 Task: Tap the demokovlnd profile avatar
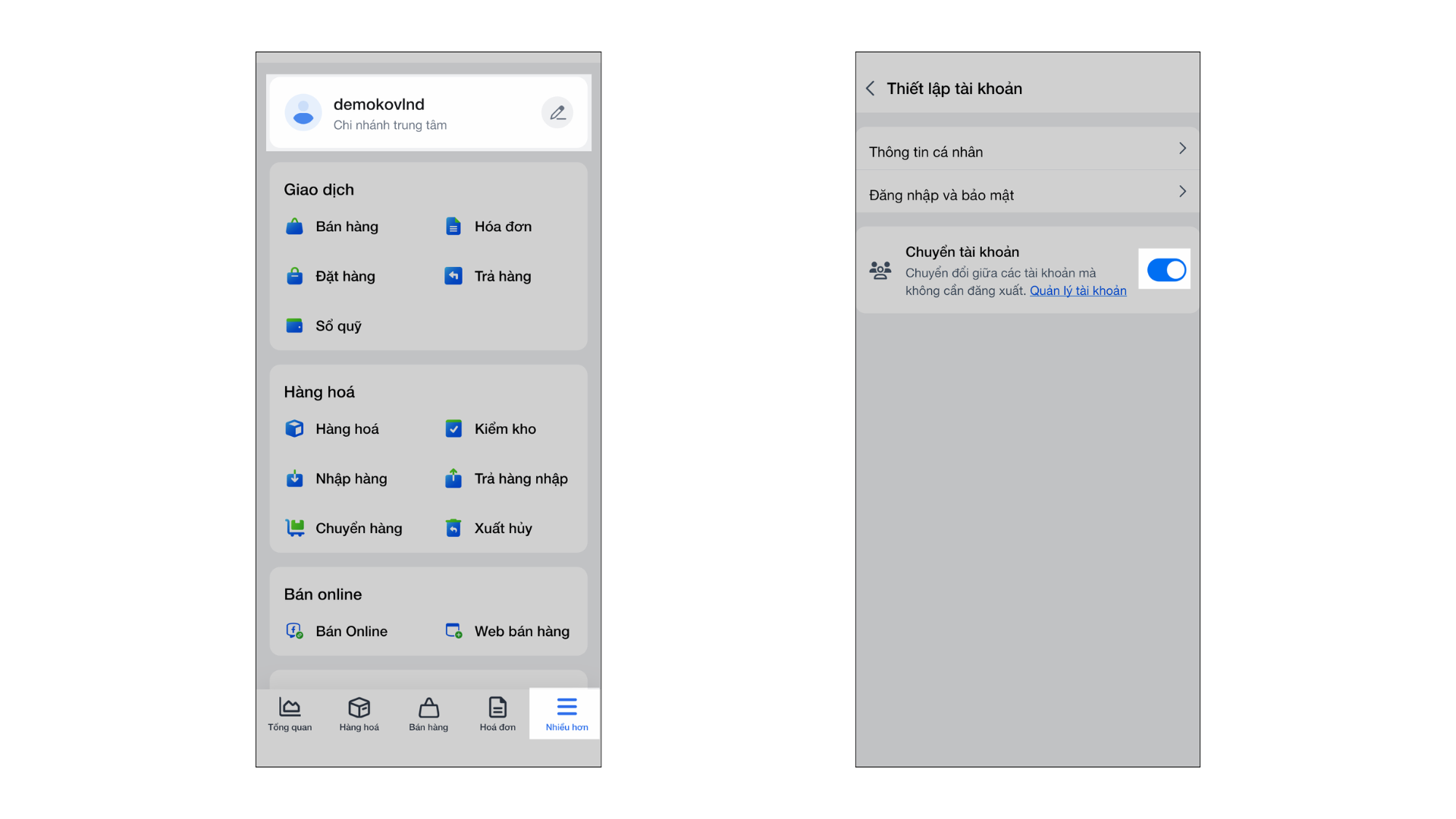(x=303, y=113)
